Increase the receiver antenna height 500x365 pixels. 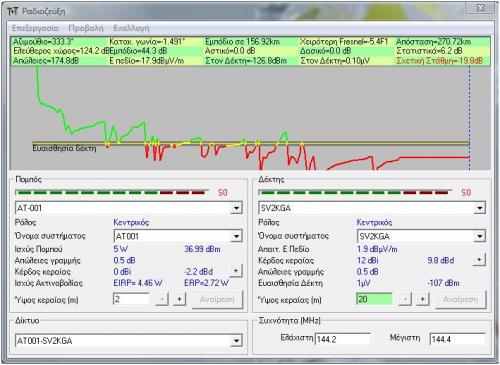point(422,299)
